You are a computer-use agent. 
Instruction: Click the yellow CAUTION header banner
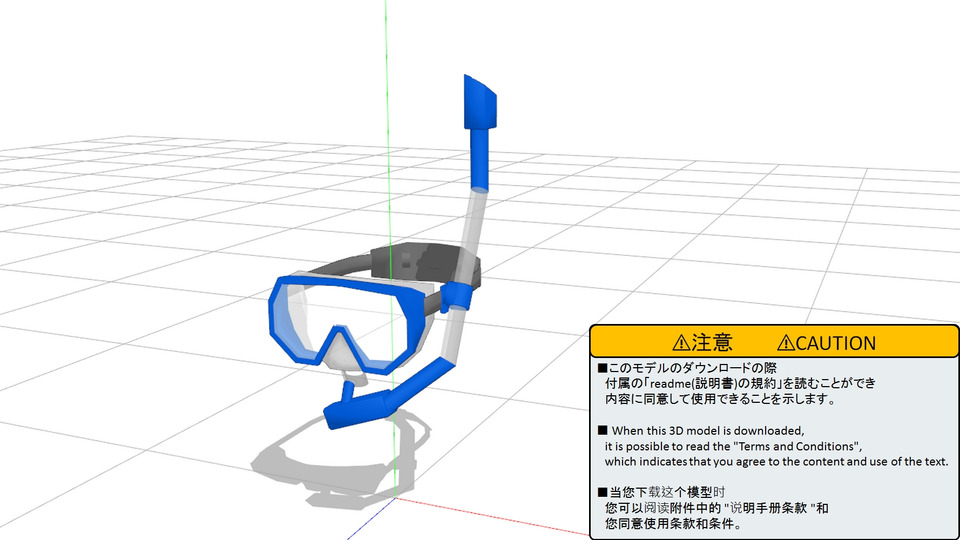coord(774,342)
